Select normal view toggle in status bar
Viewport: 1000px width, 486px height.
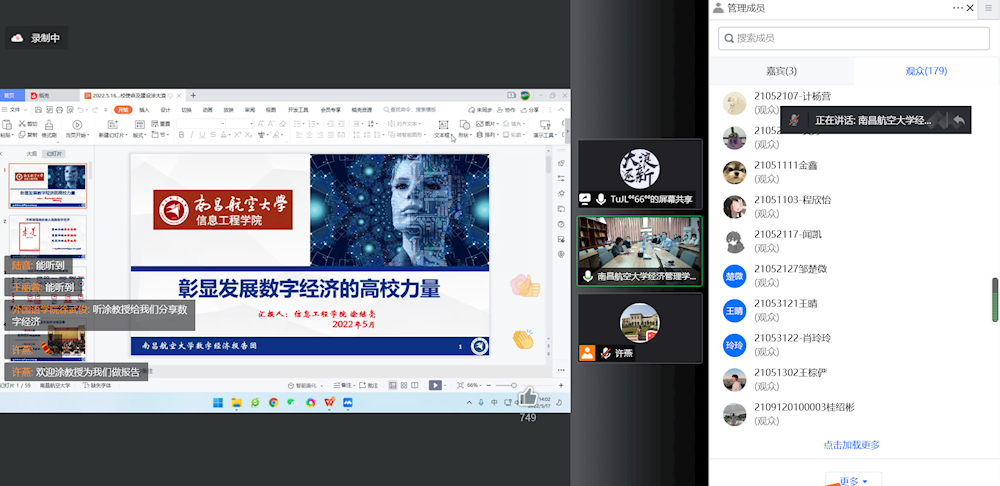[x=393, y=385]
